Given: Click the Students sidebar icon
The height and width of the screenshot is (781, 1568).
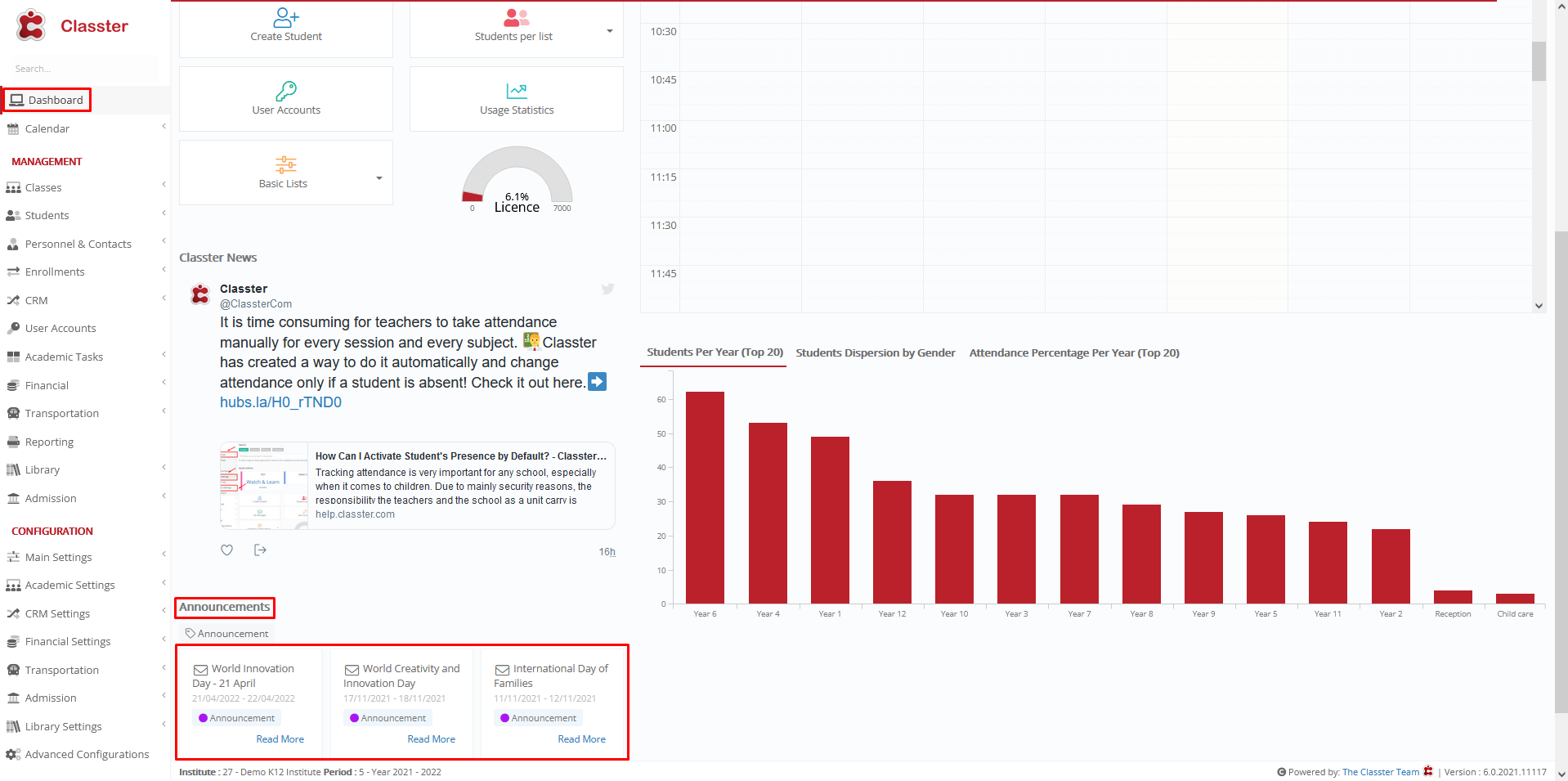Looking at the screenshot, I should click(x=13, y=216).
